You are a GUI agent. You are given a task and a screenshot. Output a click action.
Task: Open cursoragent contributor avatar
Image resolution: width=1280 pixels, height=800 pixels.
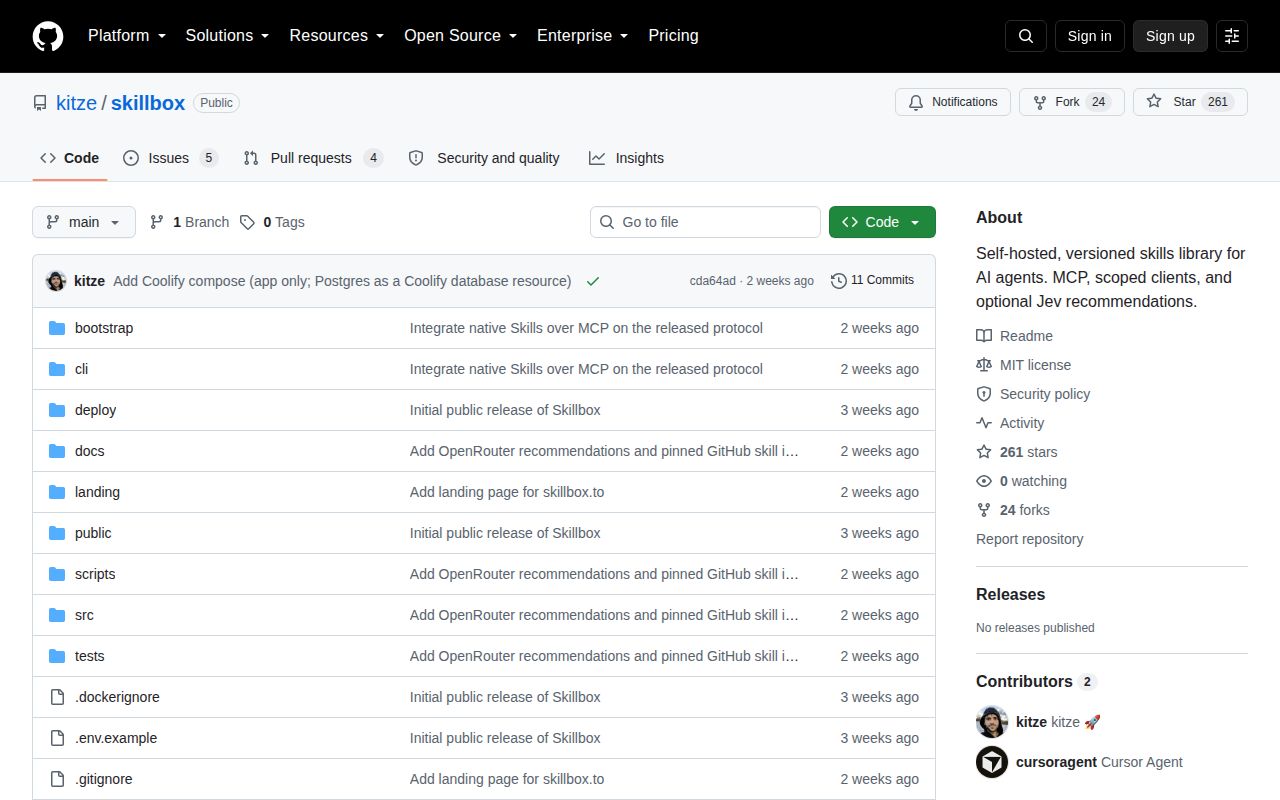pyautogui.click(x=992, y=762)
